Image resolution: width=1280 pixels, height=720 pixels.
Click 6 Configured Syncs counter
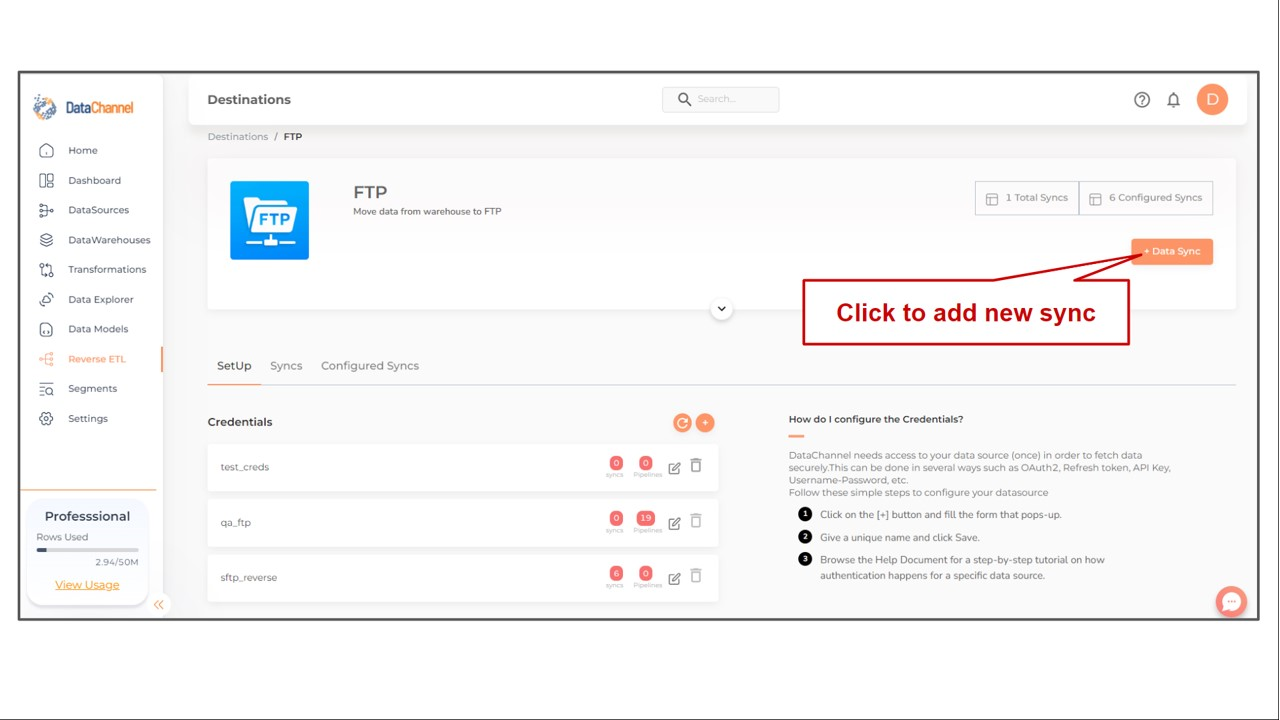[x=1146, y=198]
